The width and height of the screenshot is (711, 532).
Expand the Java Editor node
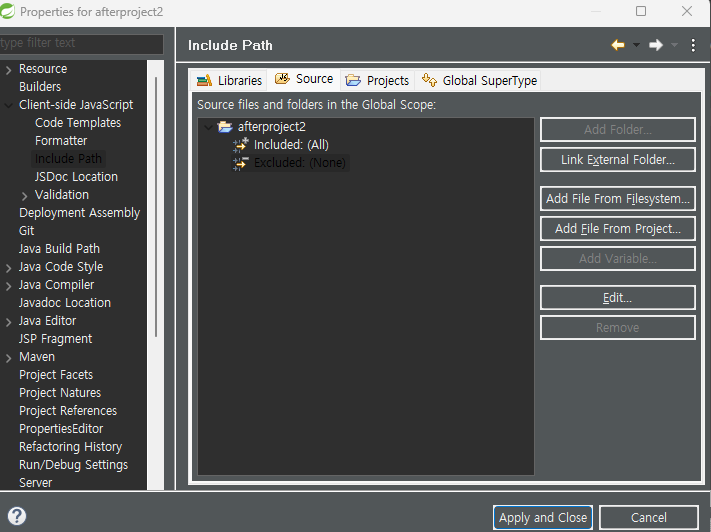pos(8,322)
